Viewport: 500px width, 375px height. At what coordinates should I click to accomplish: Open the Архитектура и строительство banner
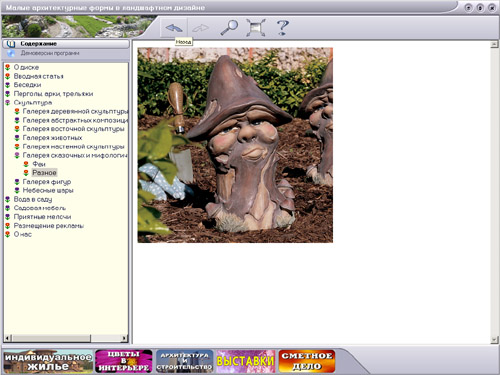tap(184, 361)
